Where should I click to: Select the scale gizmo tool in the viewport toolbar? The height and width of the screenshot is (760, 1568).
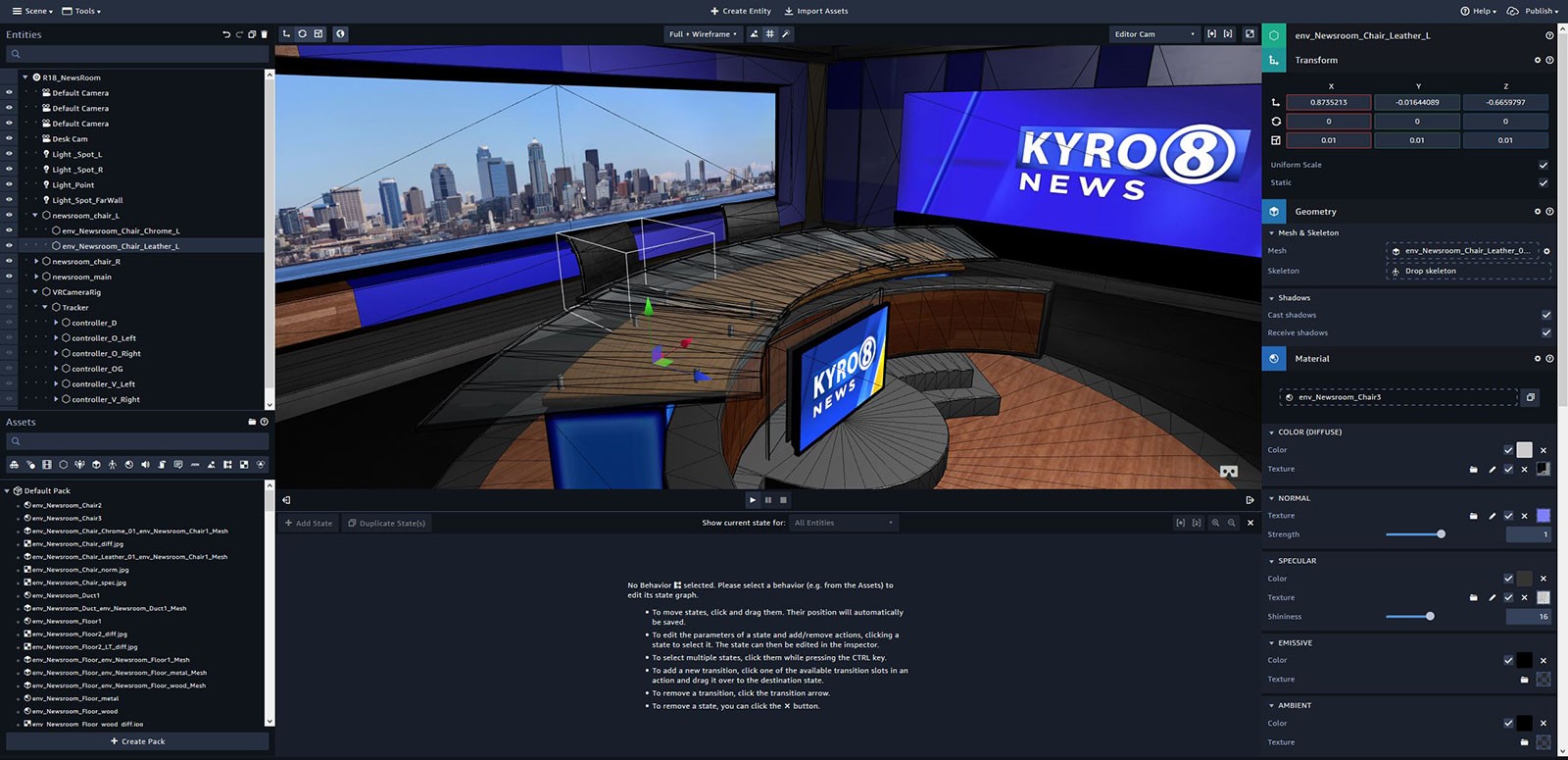pyautogui.click(x=318, y=33)
